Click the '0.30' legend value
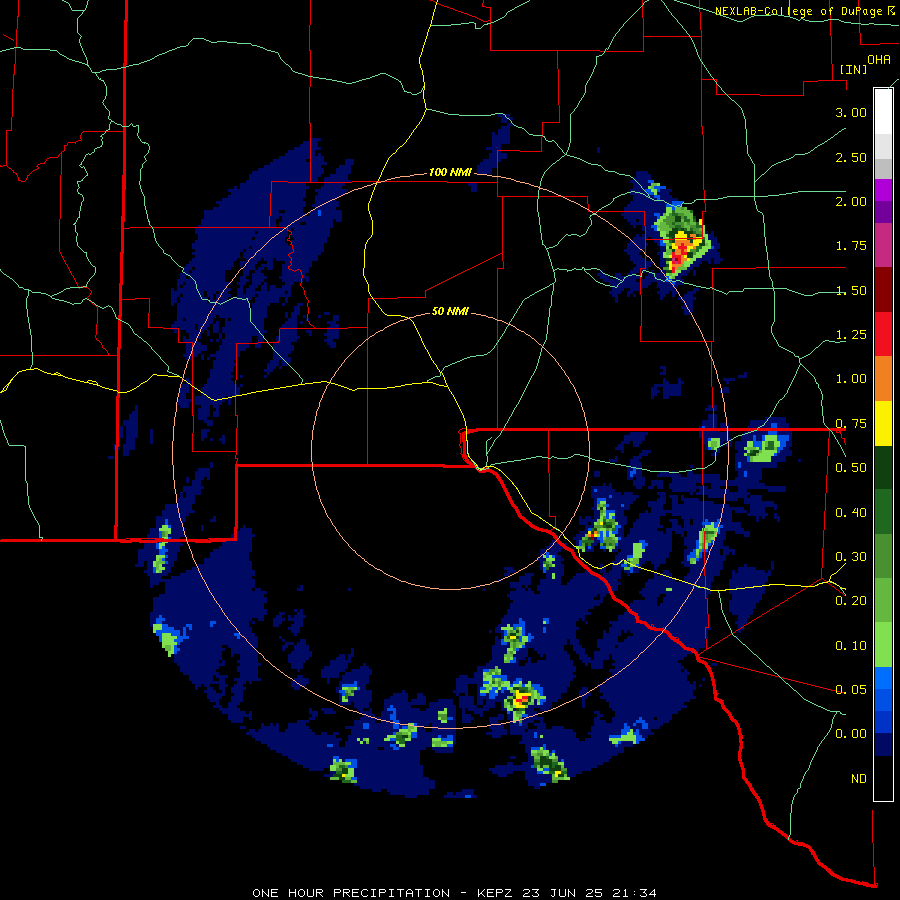This screenshot has width=900, height=900. tap(851, 557)
